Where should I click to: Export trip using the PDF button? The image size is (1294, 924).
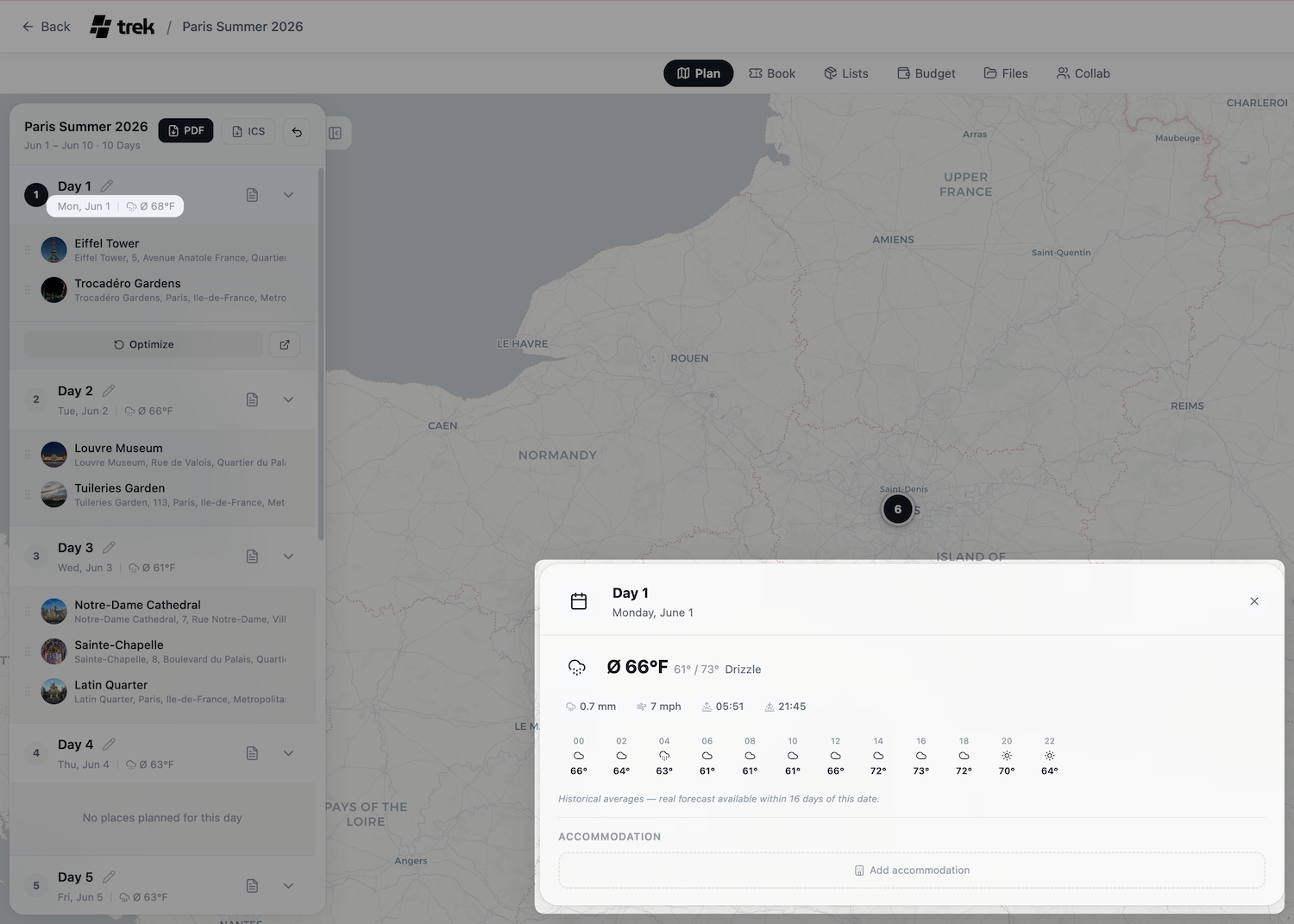[x=185, y=131]
